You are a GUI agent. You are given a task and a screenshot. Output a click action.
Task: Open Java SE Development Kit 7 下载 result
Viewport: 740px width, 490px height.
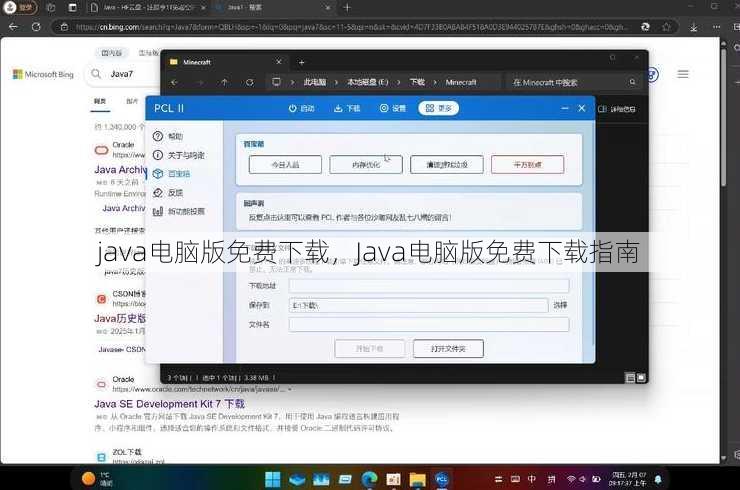169,404
